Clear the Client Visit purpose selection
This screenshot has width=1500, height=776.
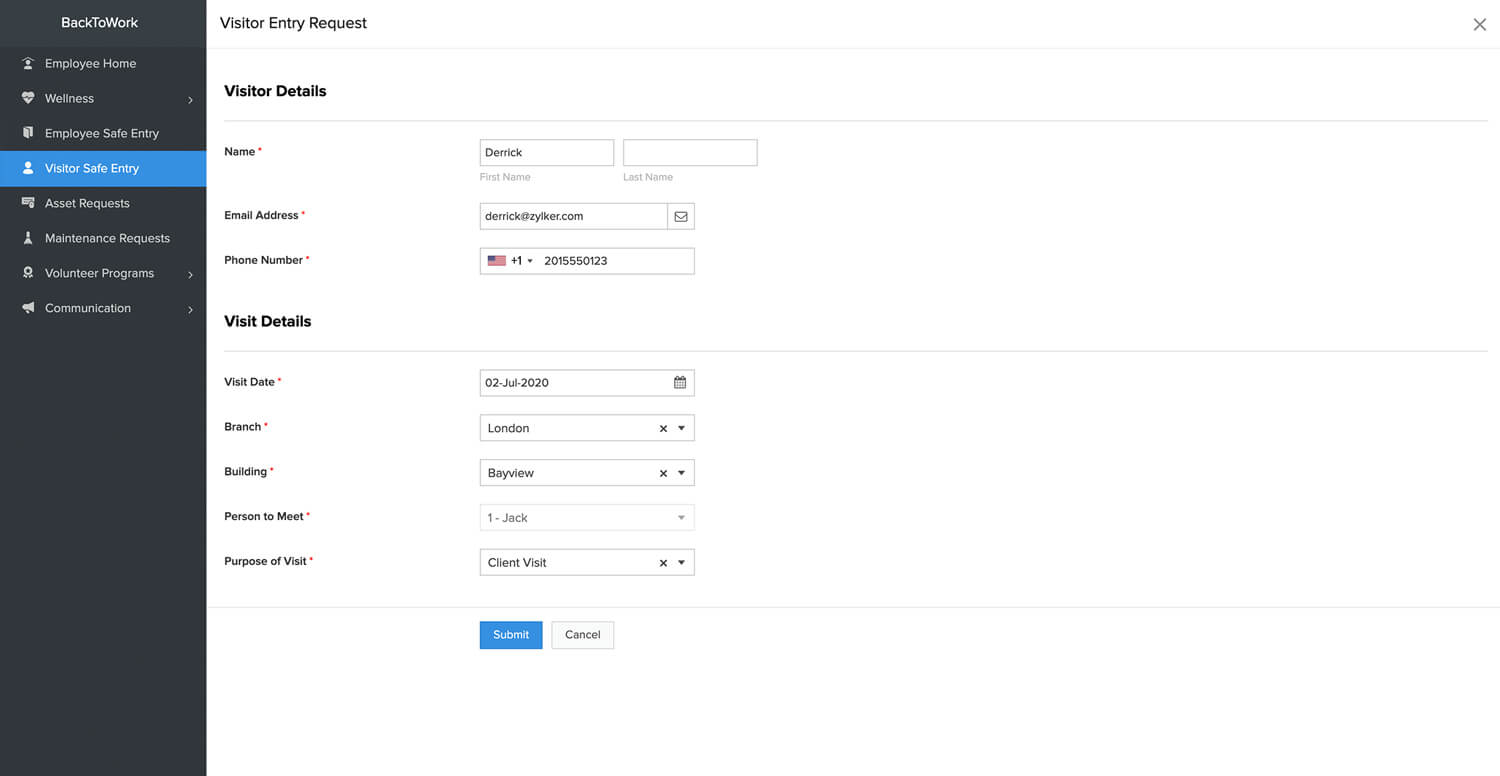click(663, 563)
